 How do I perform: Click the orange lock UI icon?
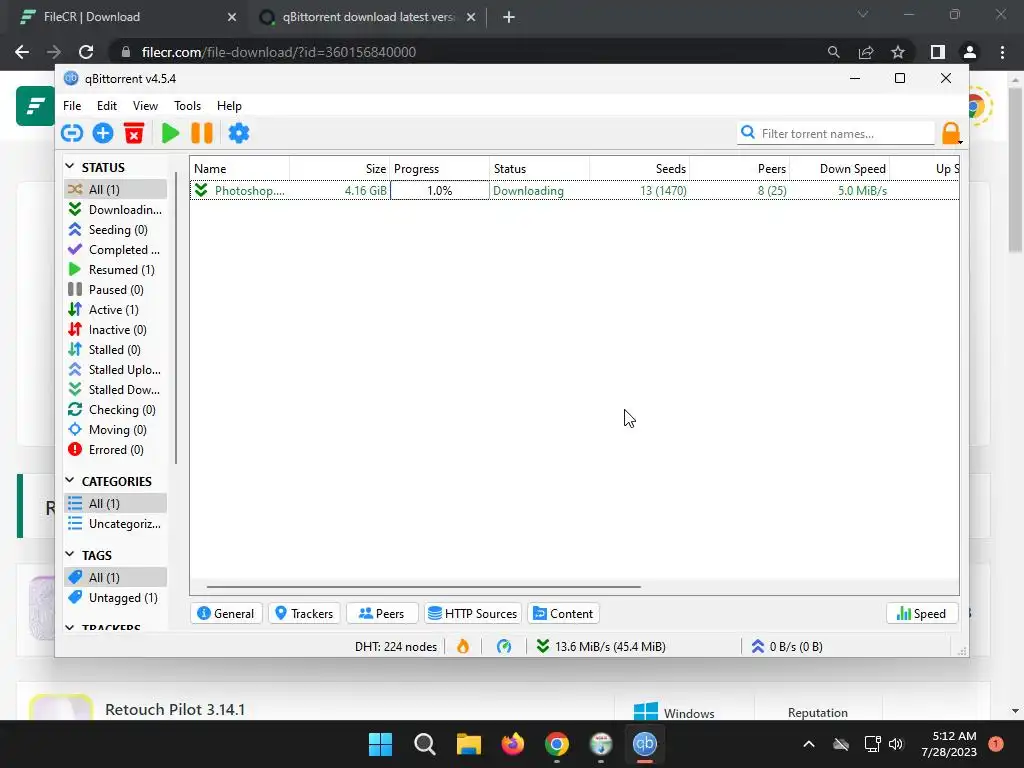click(951, 133)
